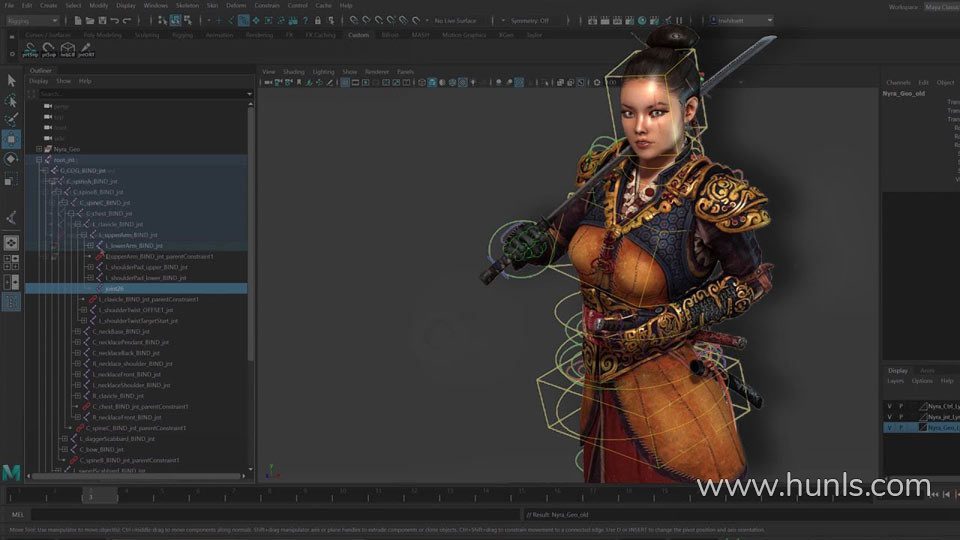Open the Deform menu

point(236,6)
